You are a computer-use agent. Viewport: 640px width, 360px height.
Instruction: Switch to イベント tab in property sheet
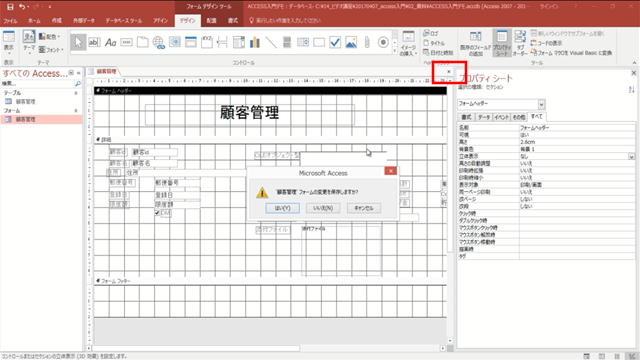[x=501, y=117]
